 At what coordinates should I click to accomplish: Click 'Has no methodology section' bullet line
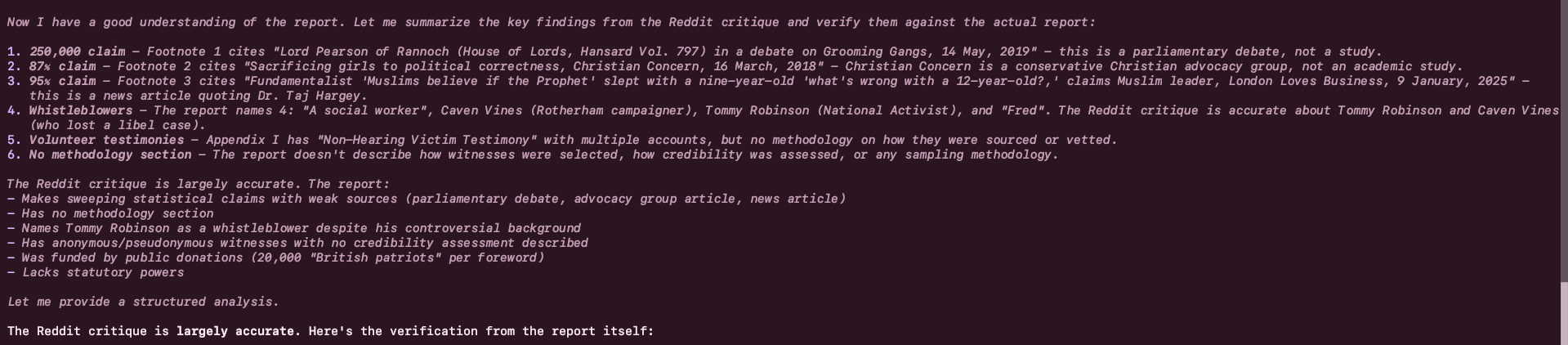(x=110, y=213)
